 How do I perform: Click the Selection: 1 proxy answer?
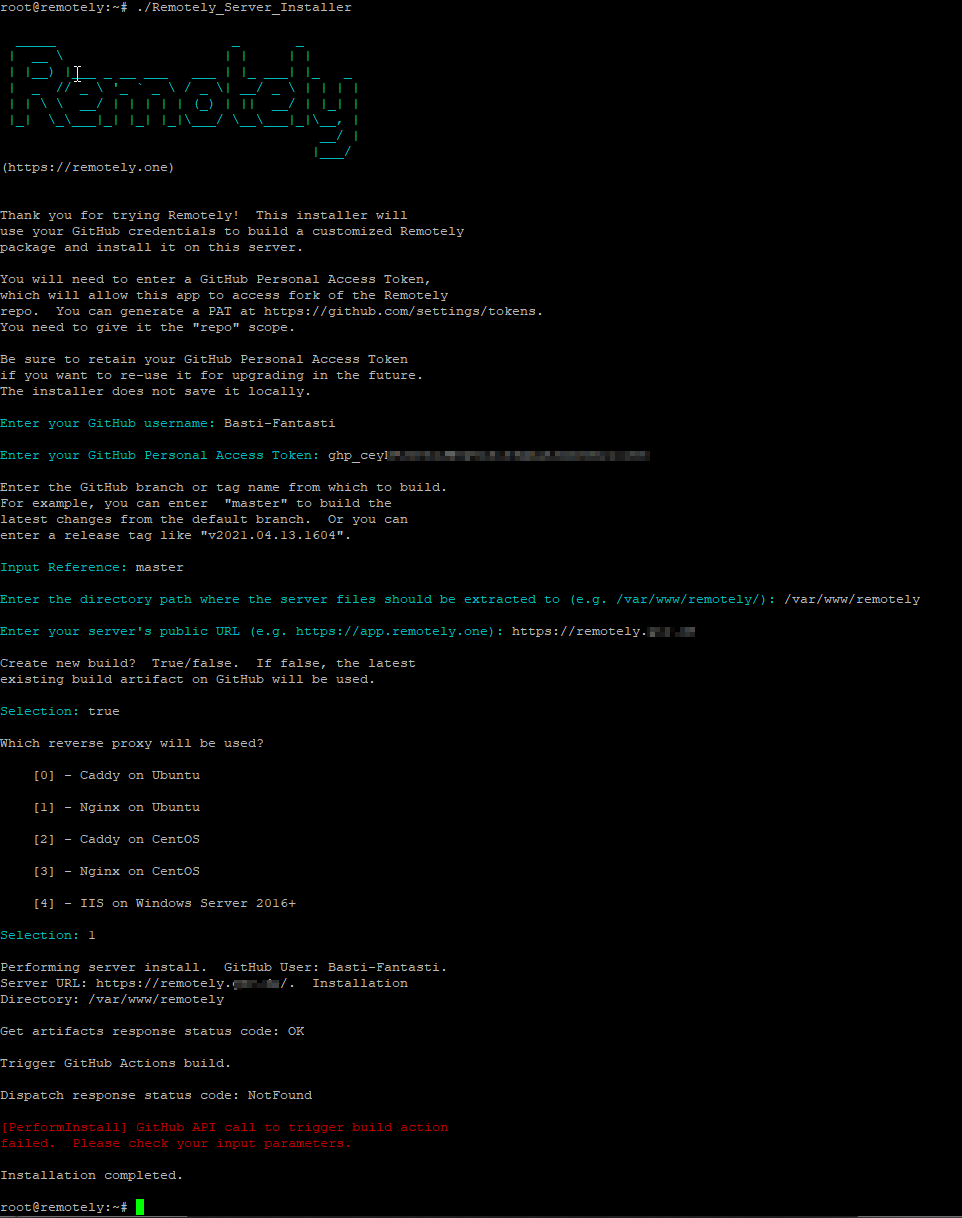tap(91, 934)
